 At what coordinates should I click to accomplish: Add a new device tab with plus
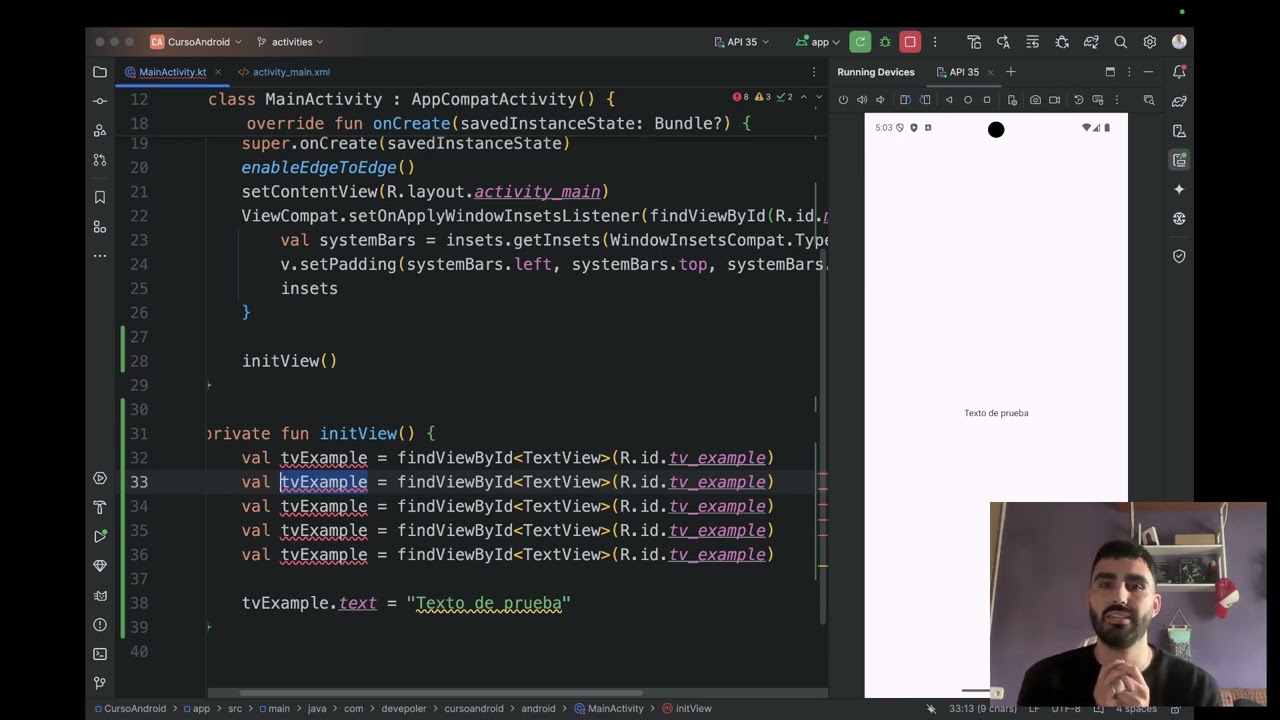[1010, 72]
